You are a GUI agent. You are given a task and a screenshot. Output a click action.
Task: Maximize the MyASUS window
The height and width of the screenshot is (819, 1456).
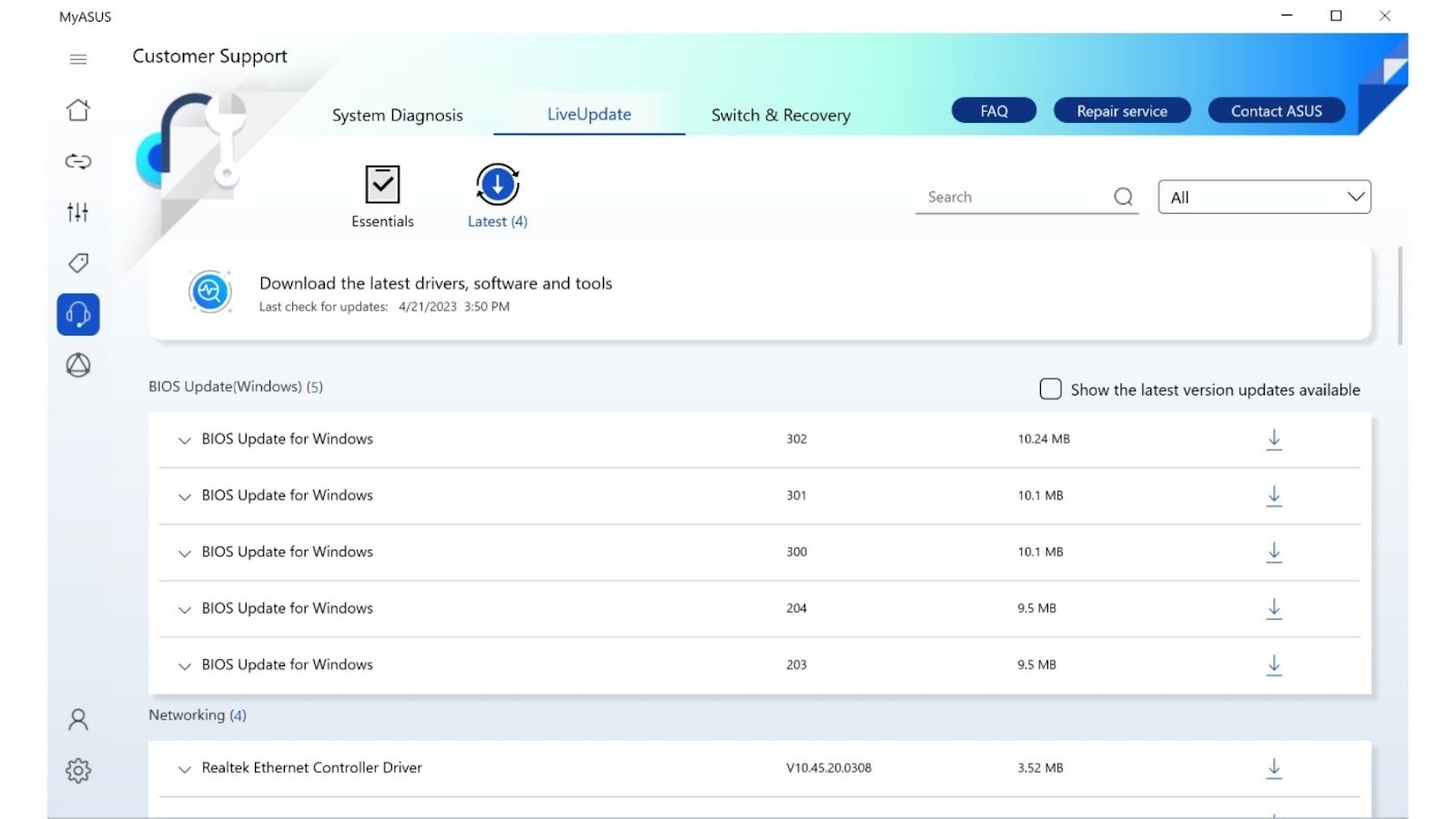pos(1336,15)
